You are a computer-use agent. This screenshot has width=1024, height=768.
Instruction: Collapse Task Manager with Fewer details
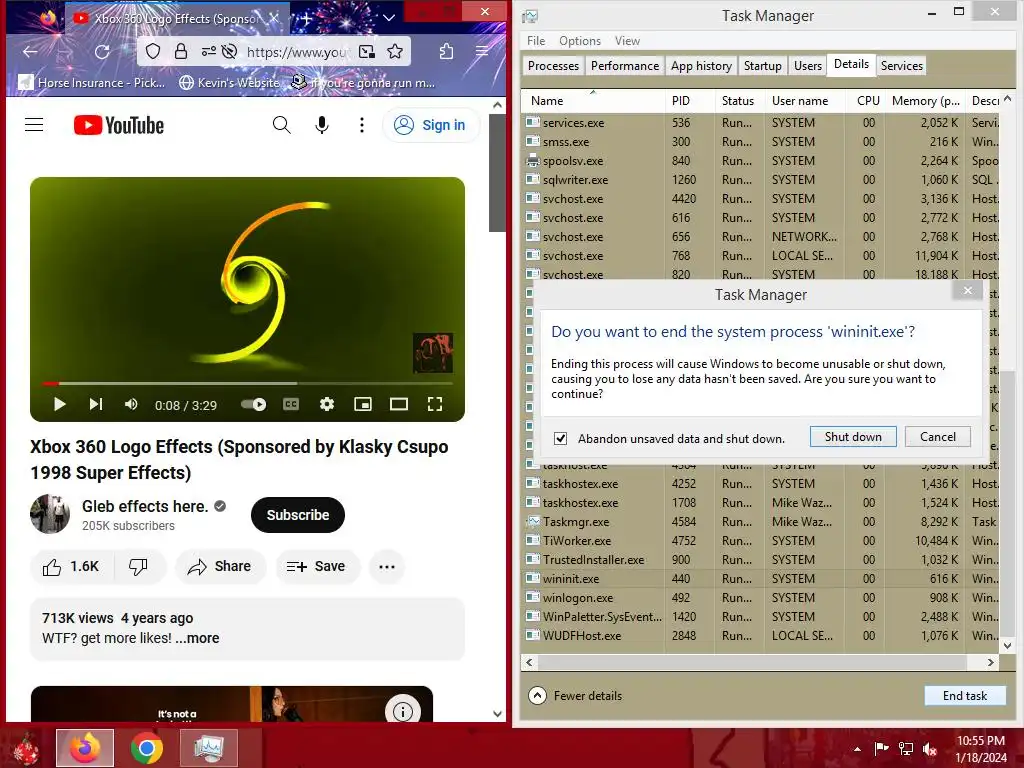(575, 696)
